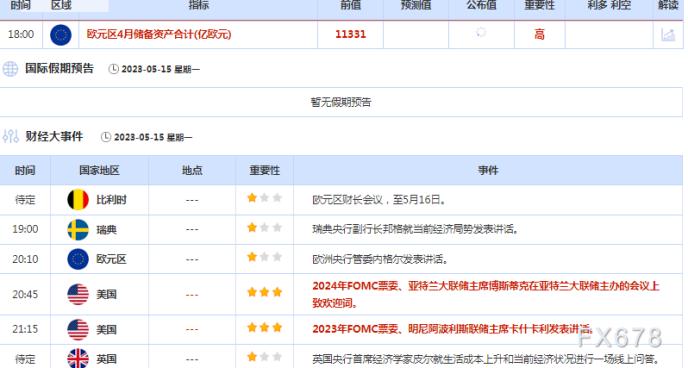Click the importance value 高

click(x=539, y=34)
